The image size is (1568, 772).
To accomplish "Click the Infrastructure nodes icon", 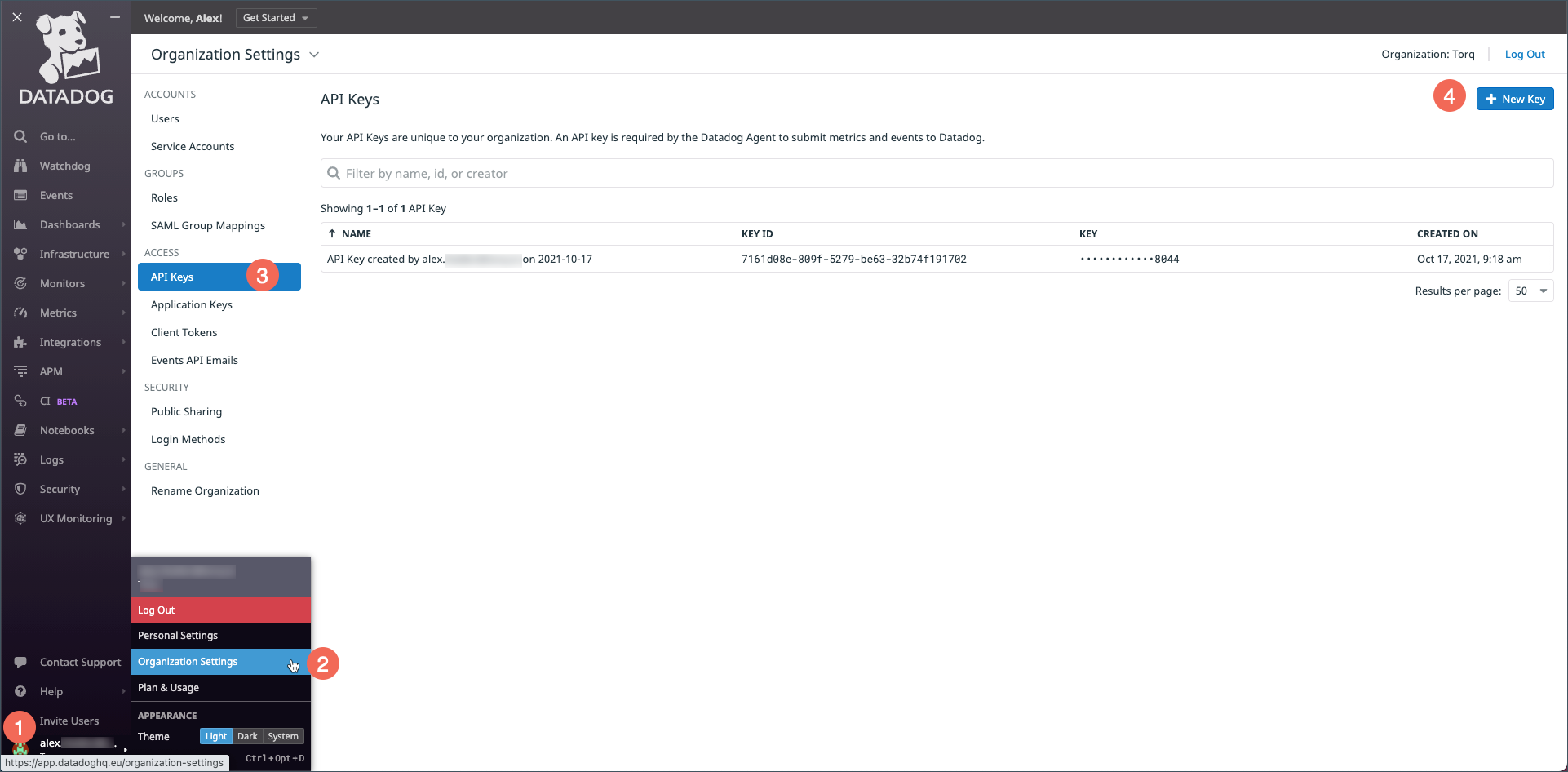I will coord(20,254).
